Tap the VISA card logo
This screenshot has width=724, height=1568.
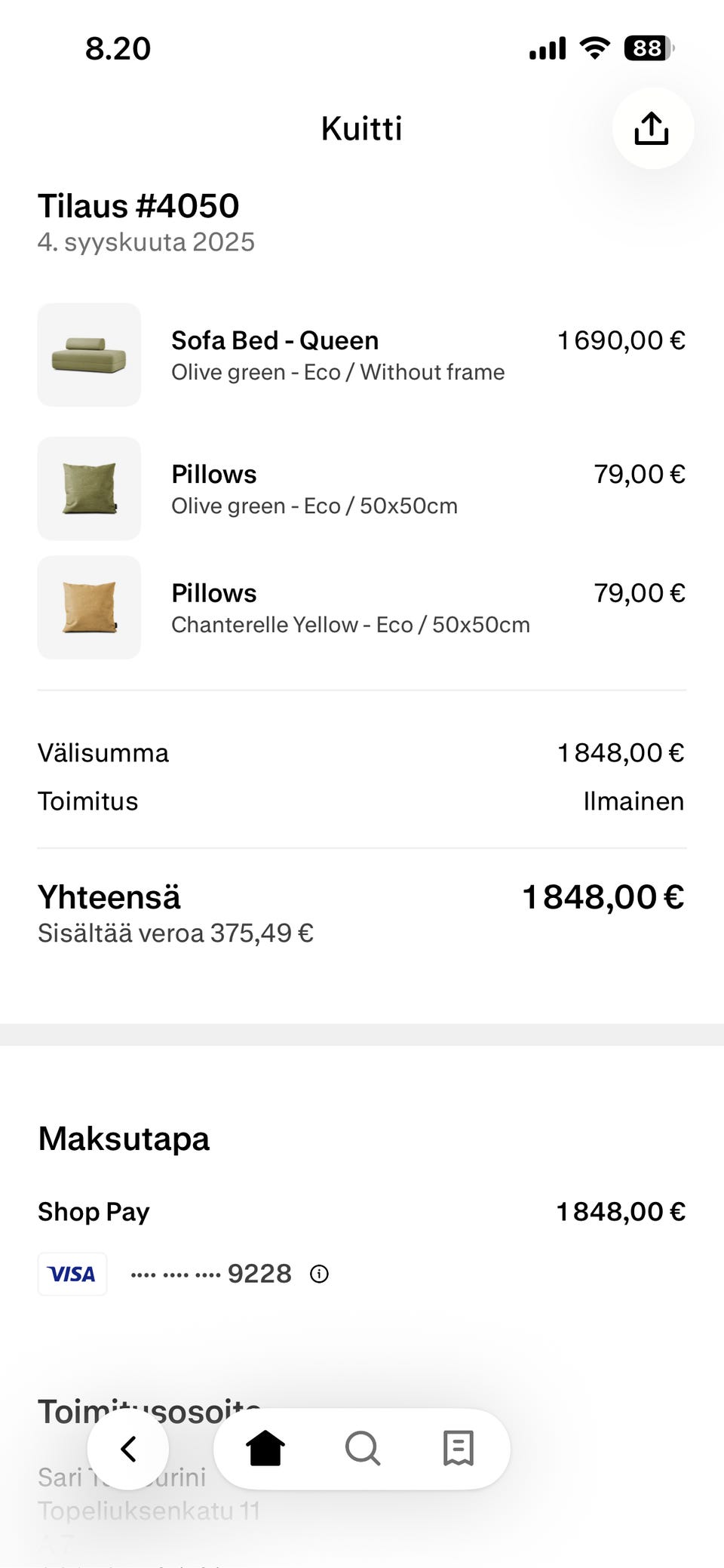click(72, 1274)
